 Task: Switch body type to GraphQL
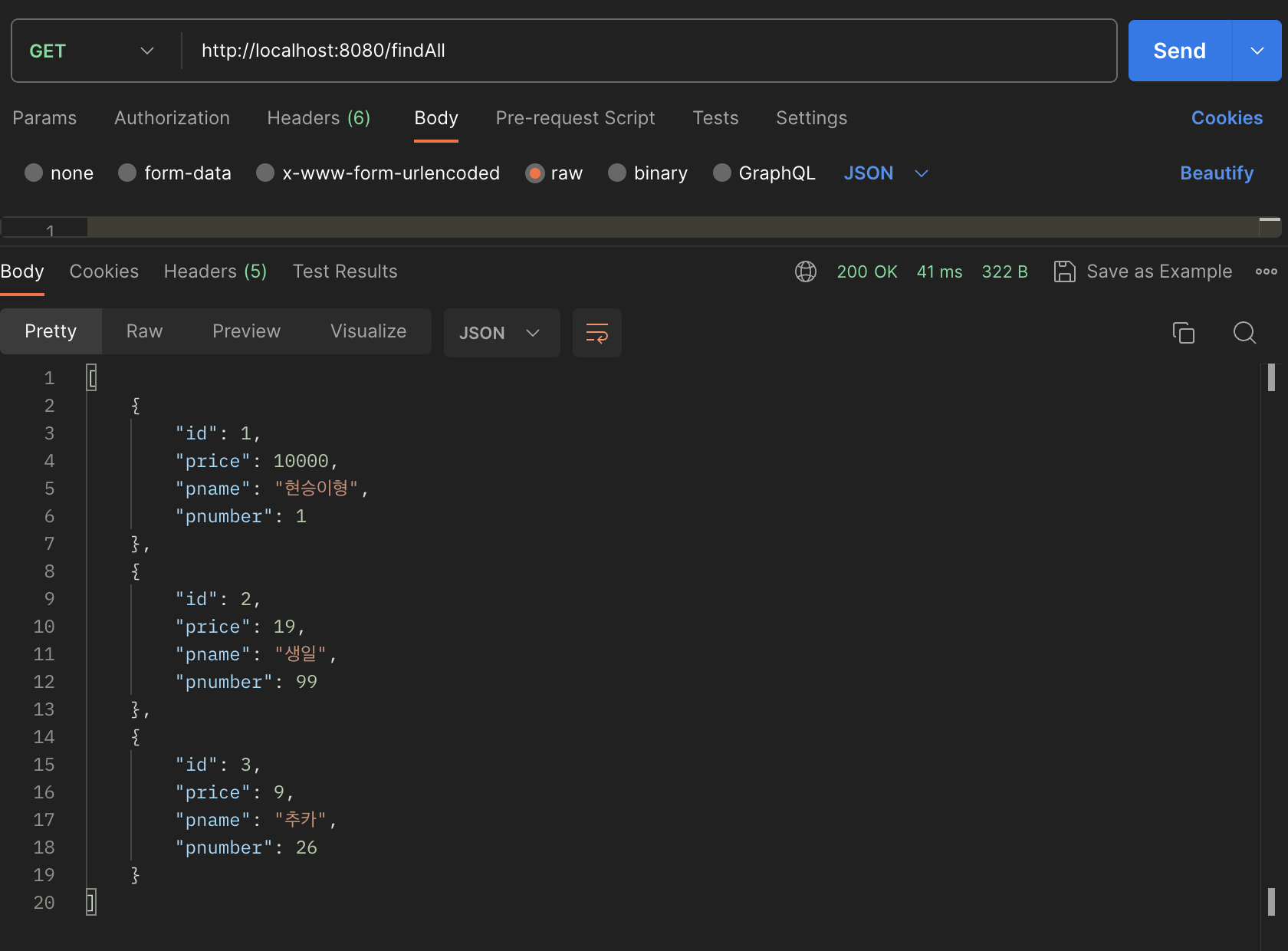coord(764,173)
